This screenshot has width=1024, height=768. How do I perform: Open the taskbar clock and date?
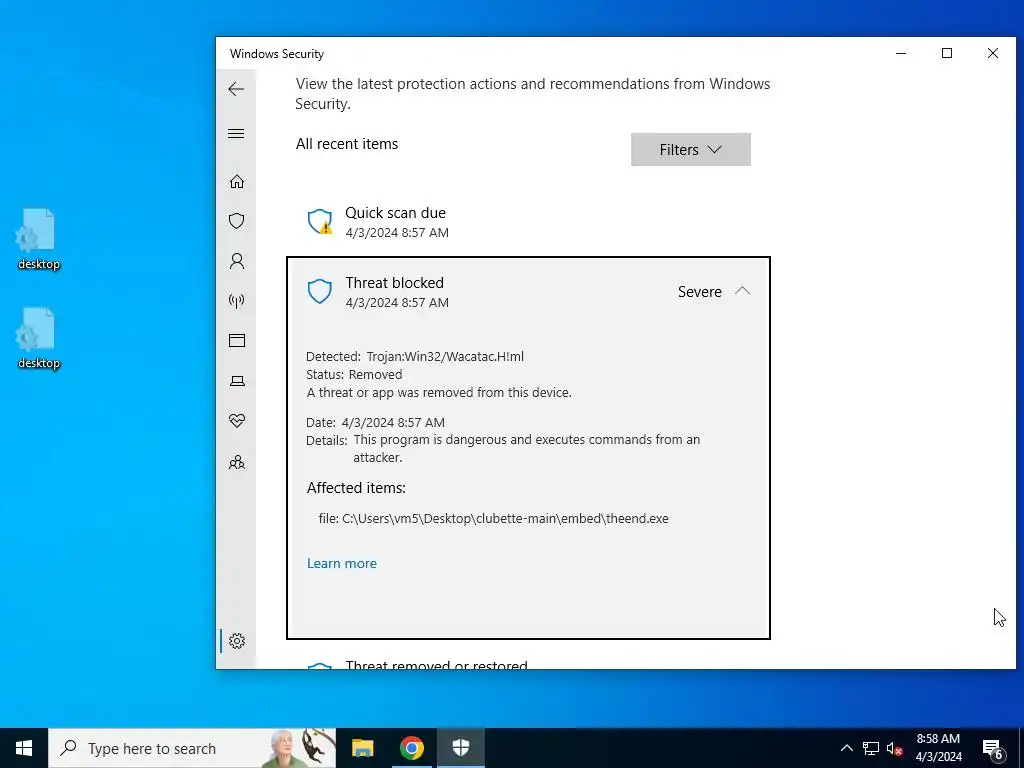pyautogui.click(x=938, y=748)
